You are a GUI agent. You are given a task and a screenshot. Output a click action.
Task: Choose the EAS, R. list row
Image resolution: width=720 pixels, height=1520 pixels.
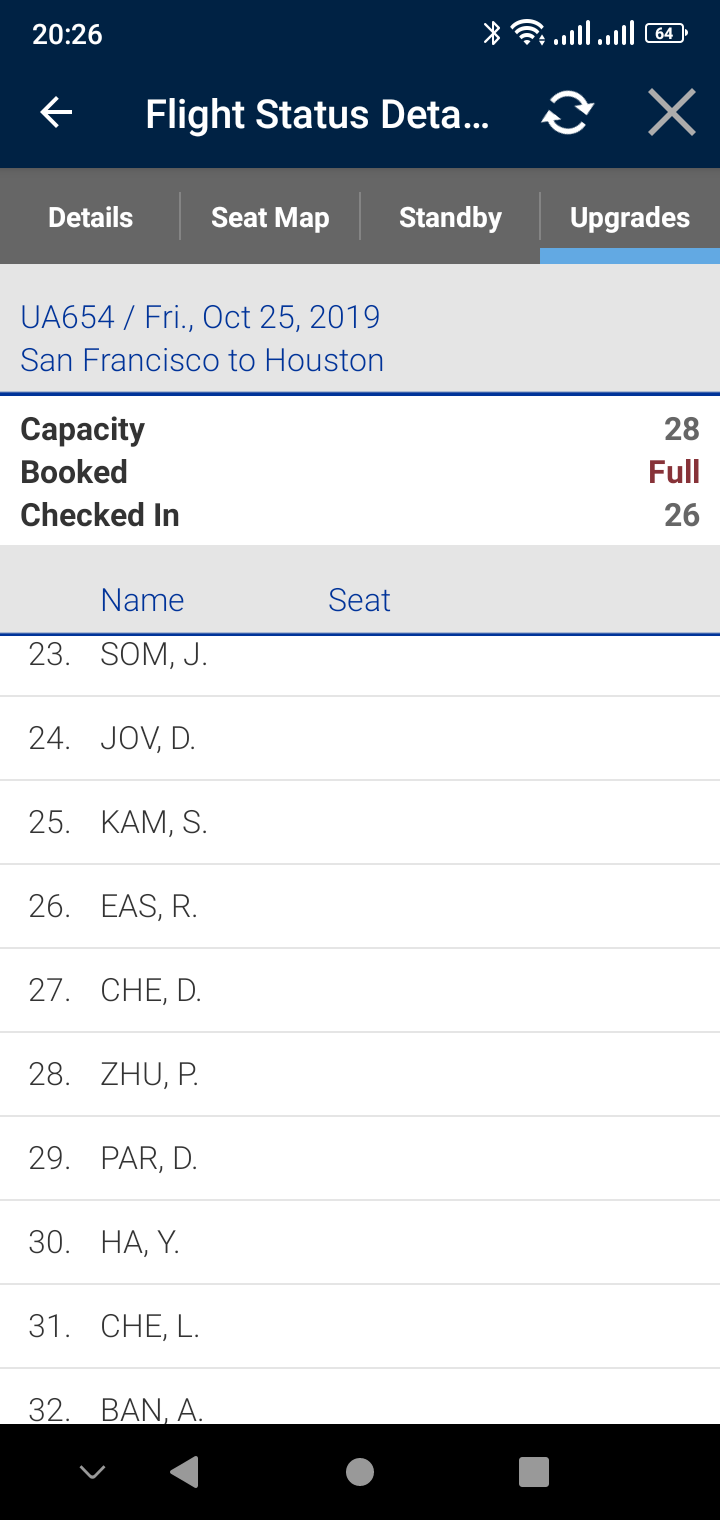[360, 907]
